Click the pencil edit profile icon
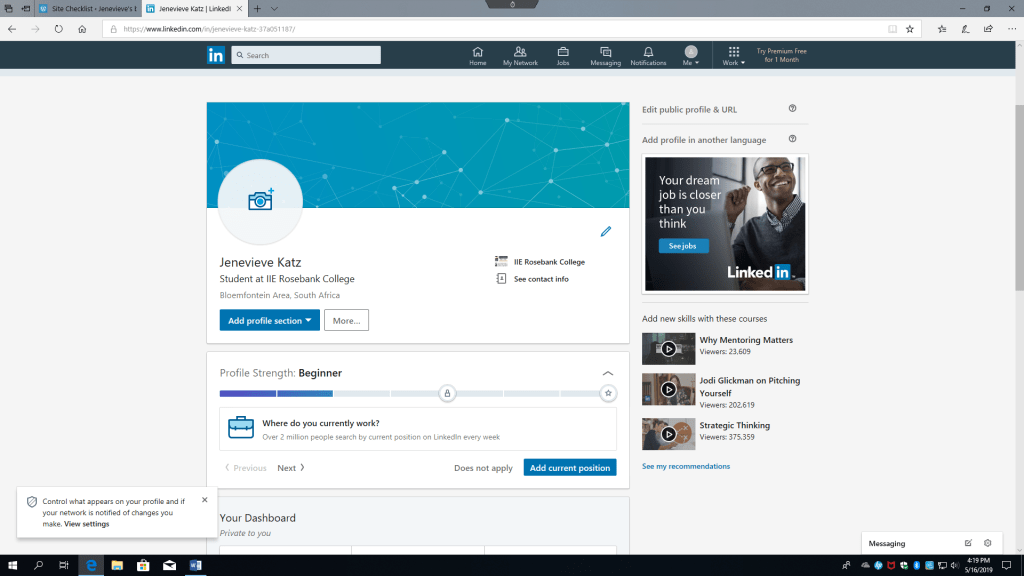1024x576 pixels. pos(605,232)
